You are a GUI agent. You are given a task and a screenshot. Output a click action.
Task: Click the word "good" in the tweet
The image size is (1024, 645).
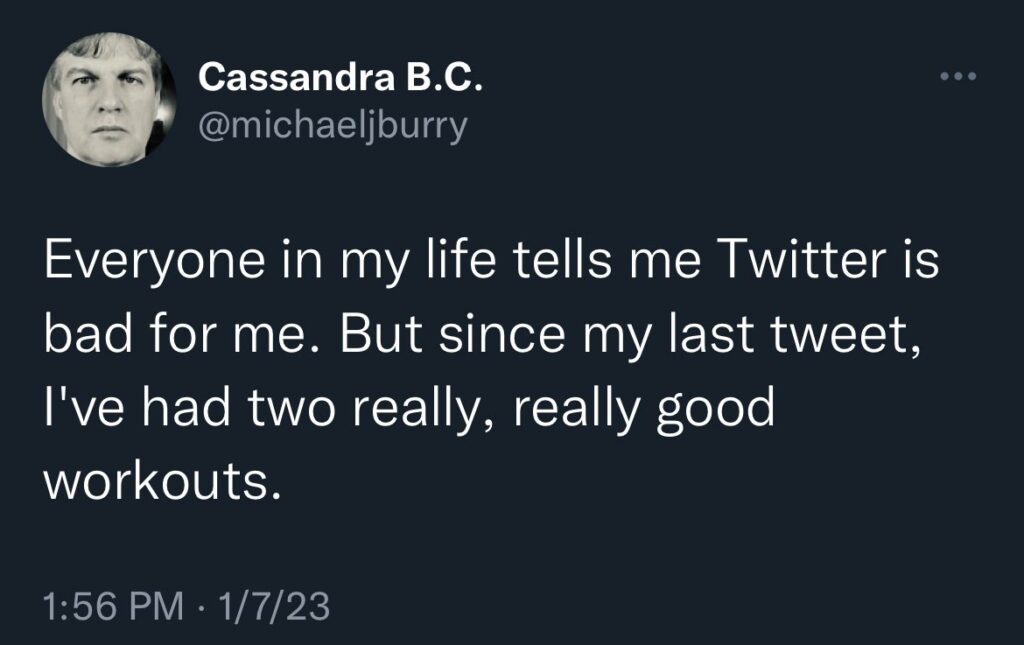715,408
